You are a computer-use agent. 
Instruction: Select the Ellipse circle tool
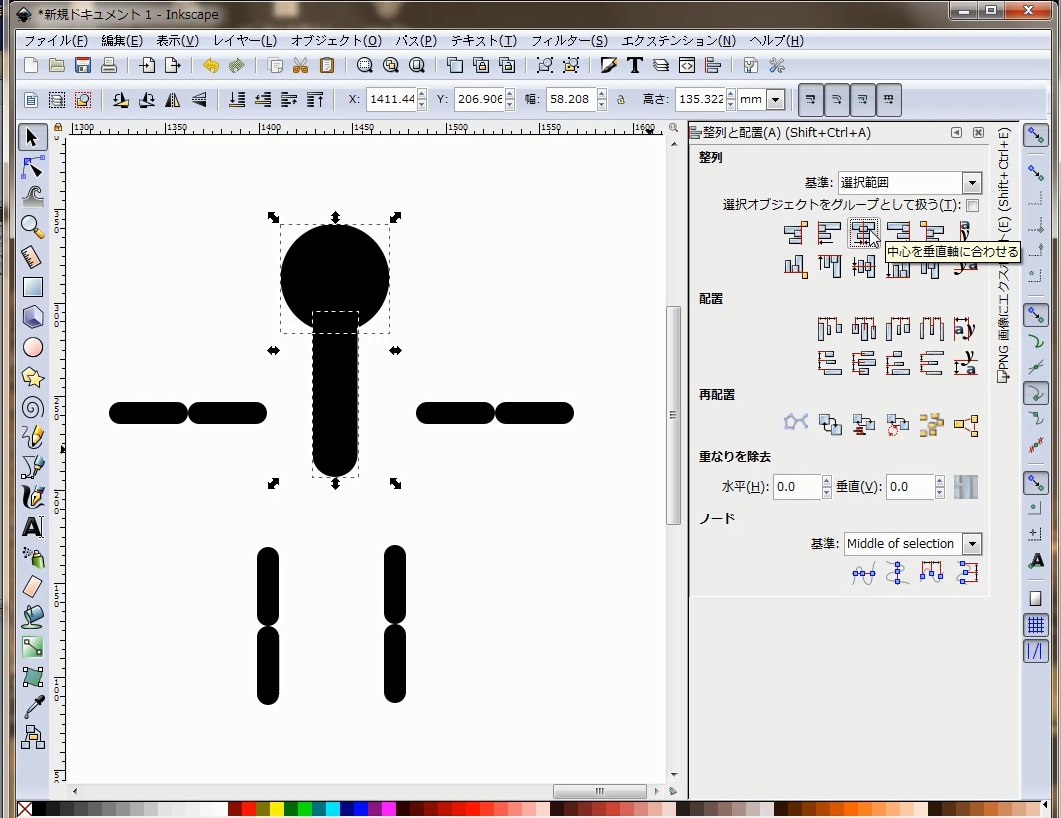(x=33, y=347)
